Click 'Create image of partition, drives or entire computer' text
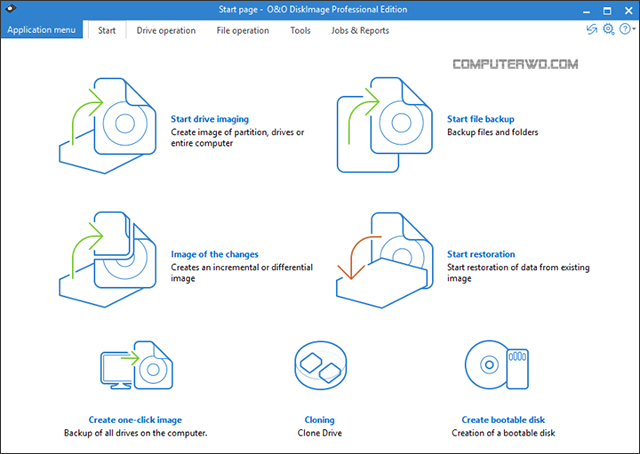 point(238,138)
